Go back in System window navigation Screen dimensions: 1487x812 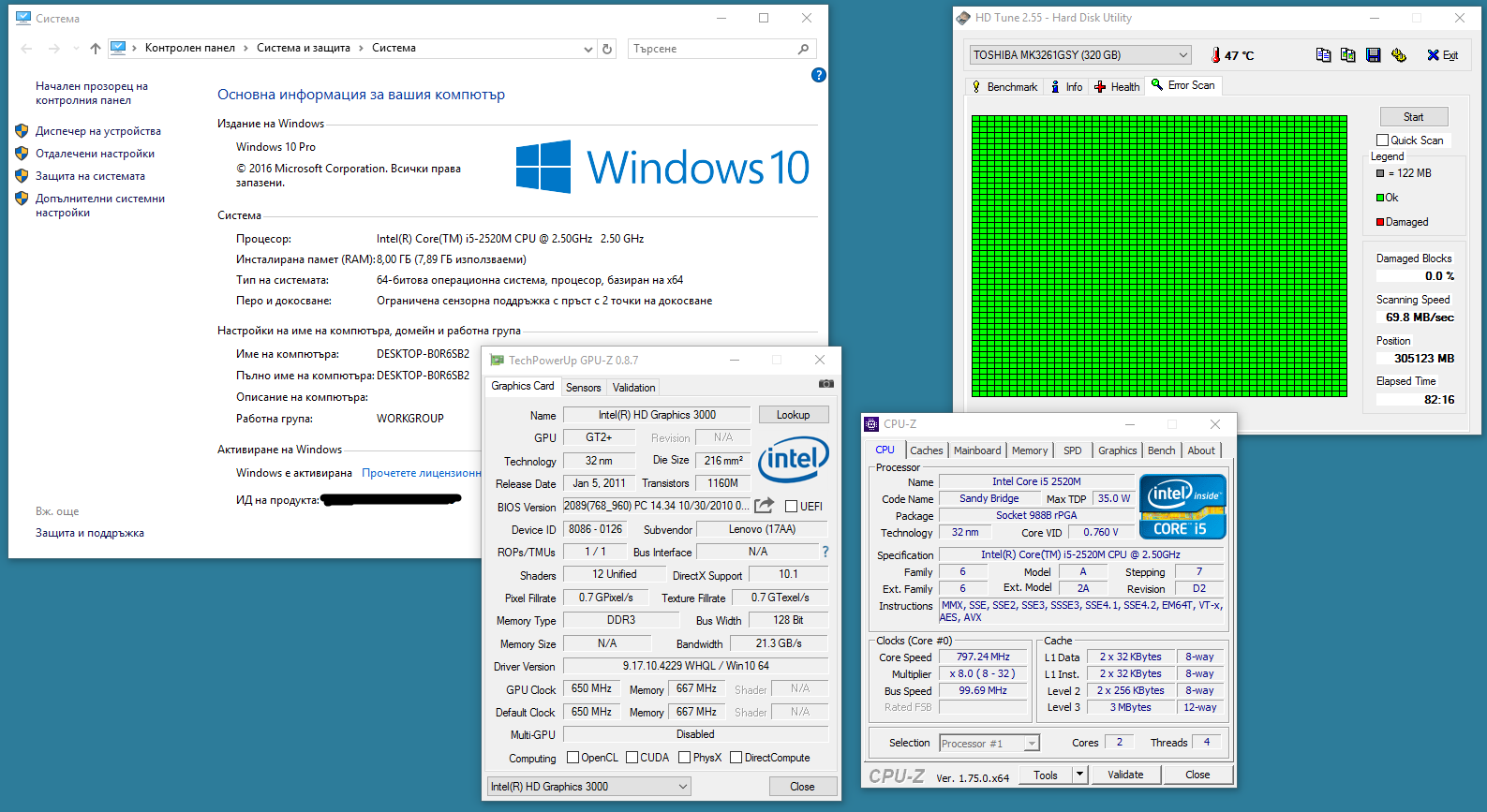click(26, 49)
